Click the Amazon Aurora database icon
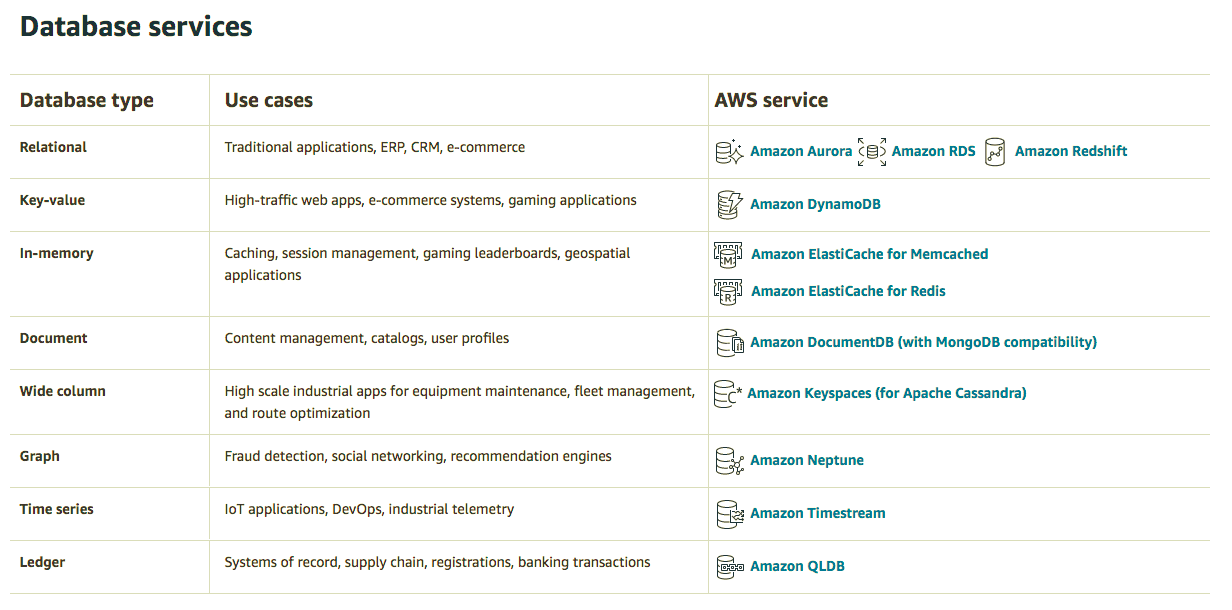Image resolution: width=1232 pixels, height=610 pixels. coord(730,152)
